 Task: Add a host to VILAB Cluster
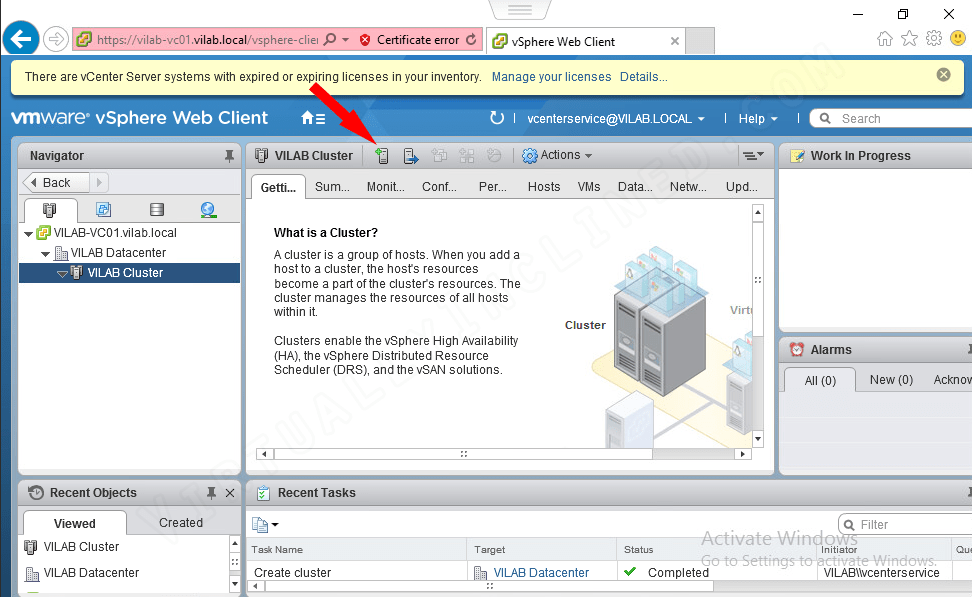[383, 155]
